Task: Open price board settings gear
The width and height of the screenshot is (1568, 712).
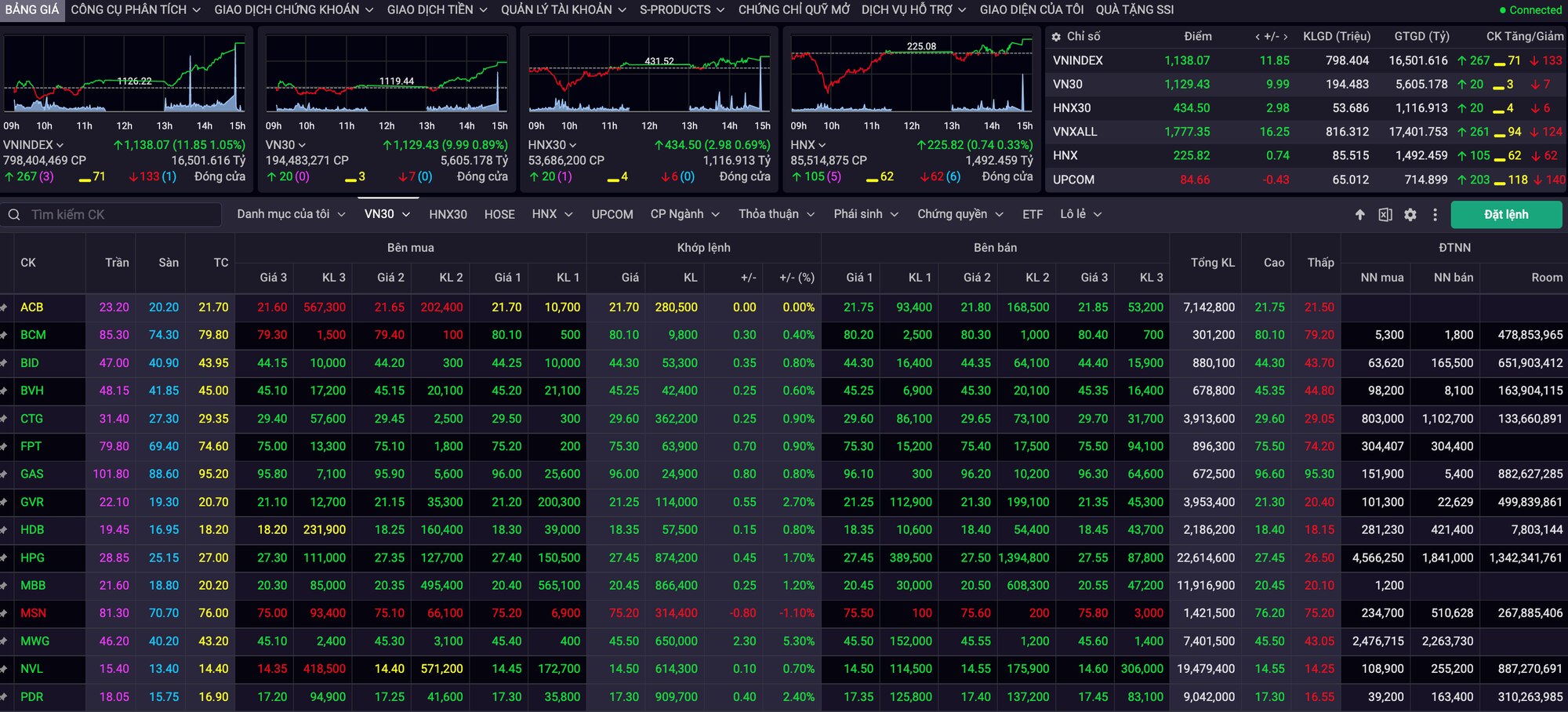Action: pyautogui.click(x=1410, y=215)
